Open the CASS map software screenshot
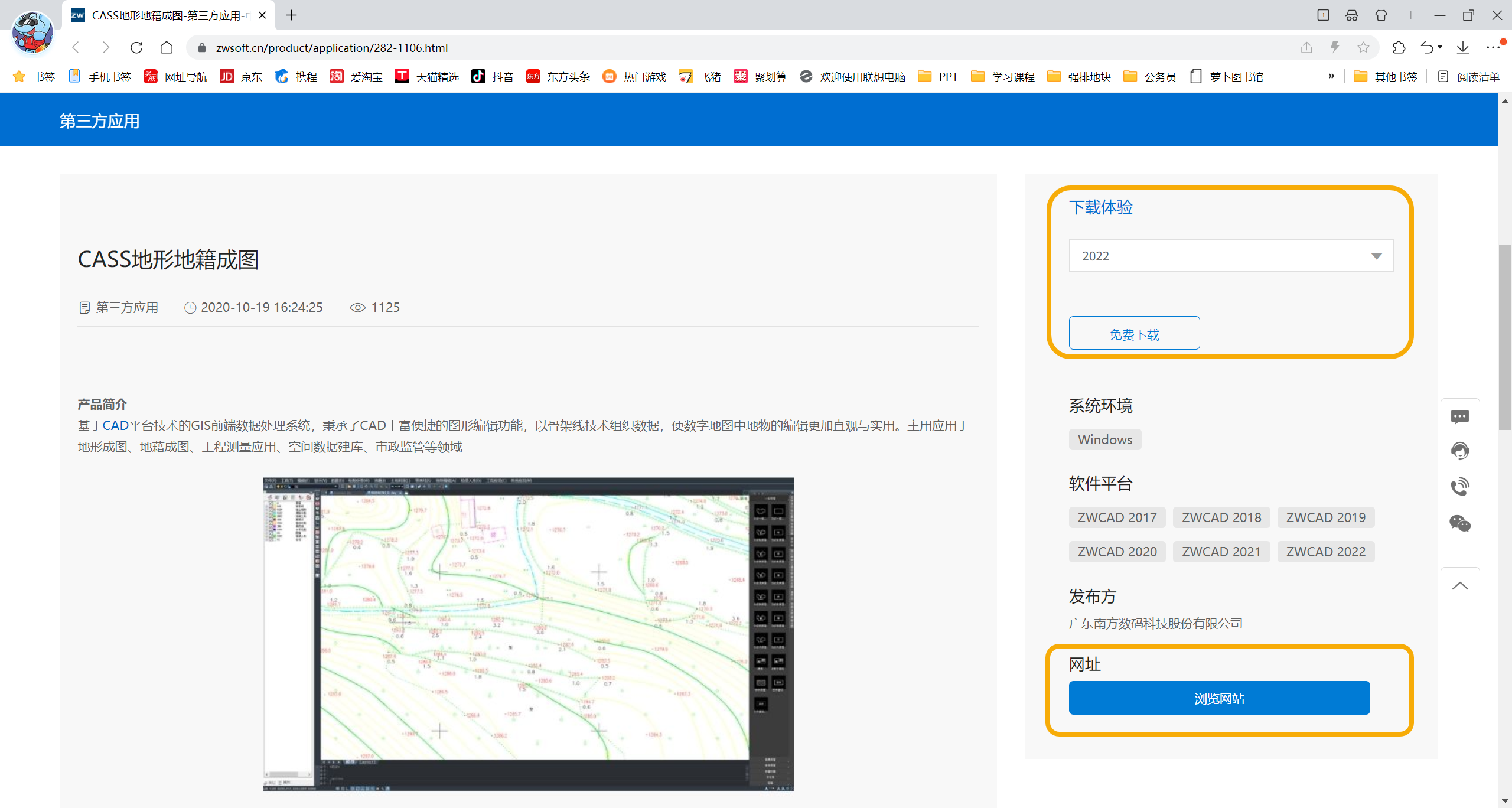Image resolution: width=1512 pixels, height=808 pixels. tap(528, 634)
